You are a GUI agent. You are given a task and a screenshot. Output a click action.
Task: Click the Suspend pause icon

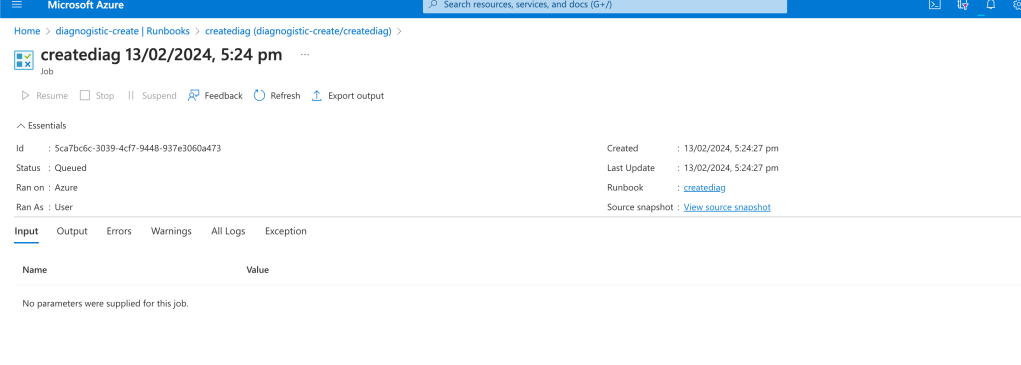coord(131,96)
